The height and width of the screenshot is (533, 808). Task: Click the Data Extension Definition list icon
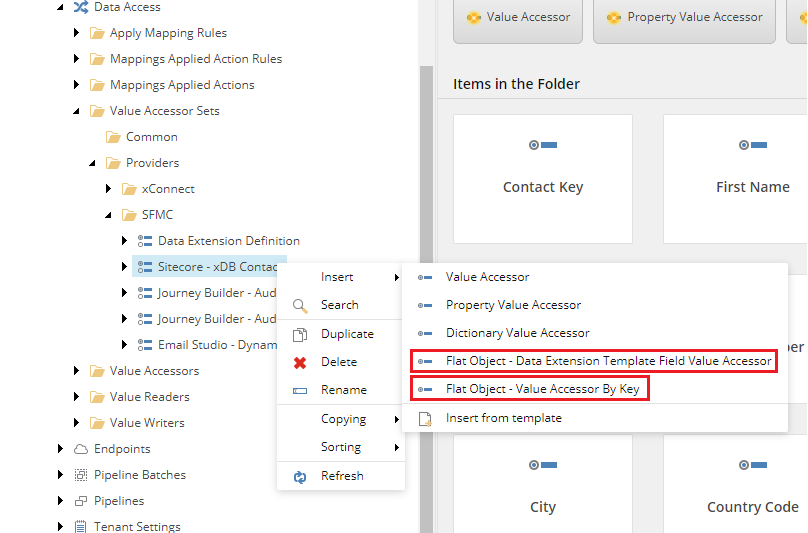click(145, 241)
